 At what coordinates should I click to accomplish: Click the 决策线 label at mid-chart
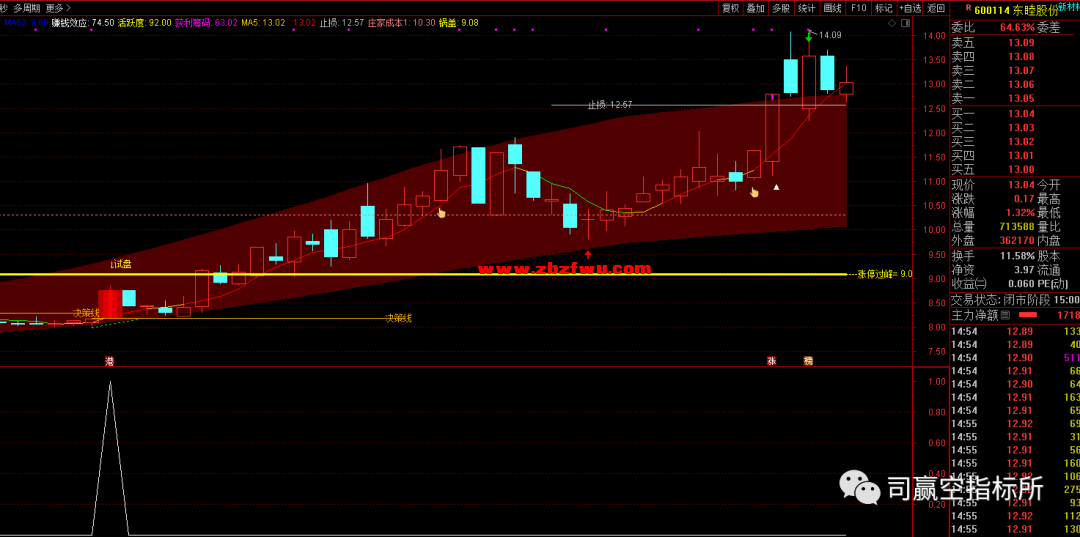(398, 318)
